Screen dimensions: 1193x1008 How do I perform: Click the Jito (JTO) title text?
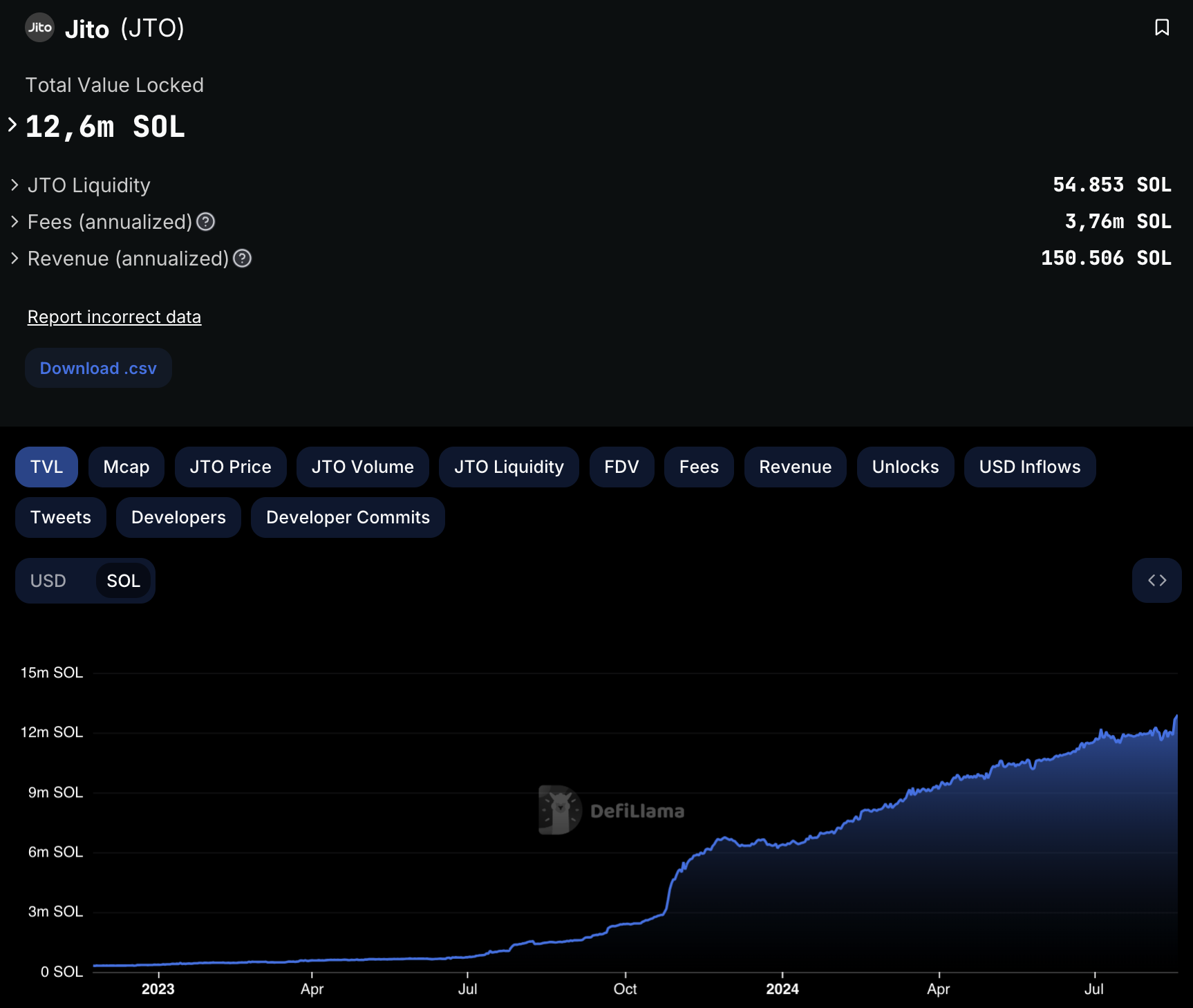coord(124,28)
